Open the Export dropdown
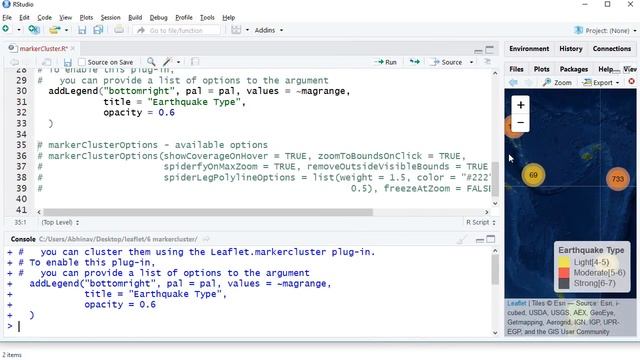This screenshot has width=640, height=360. pyautogui.click(x=601, y=82)
